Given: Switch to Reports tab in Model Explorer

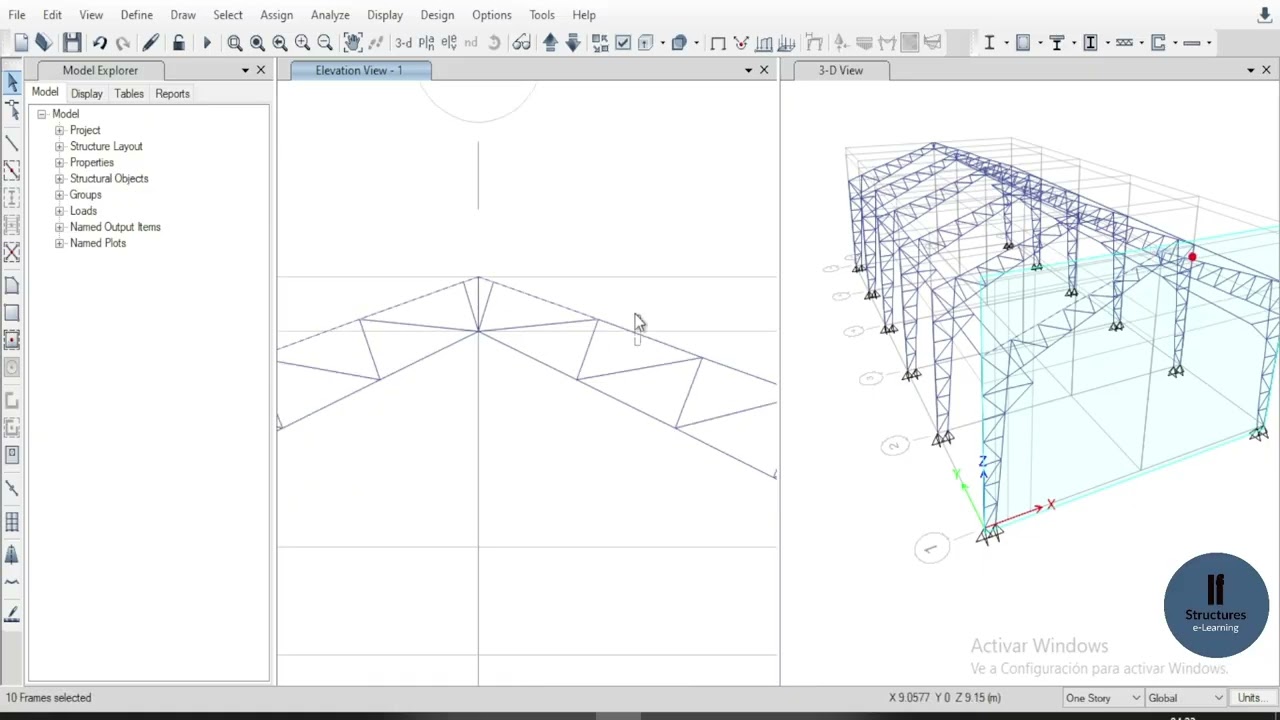Looking at the screenshot, I should 172,93.
